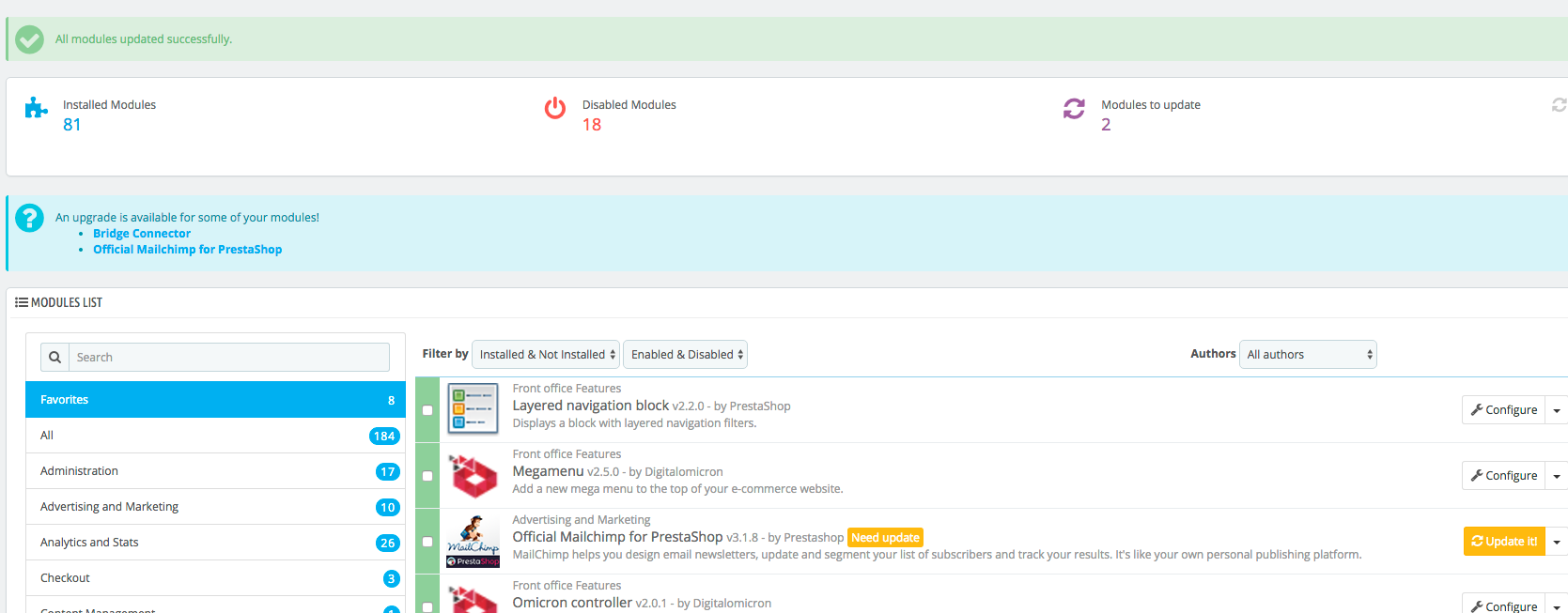Open Official Mailchimp for PrestaShop upgrade link

(x=187, y=250)
